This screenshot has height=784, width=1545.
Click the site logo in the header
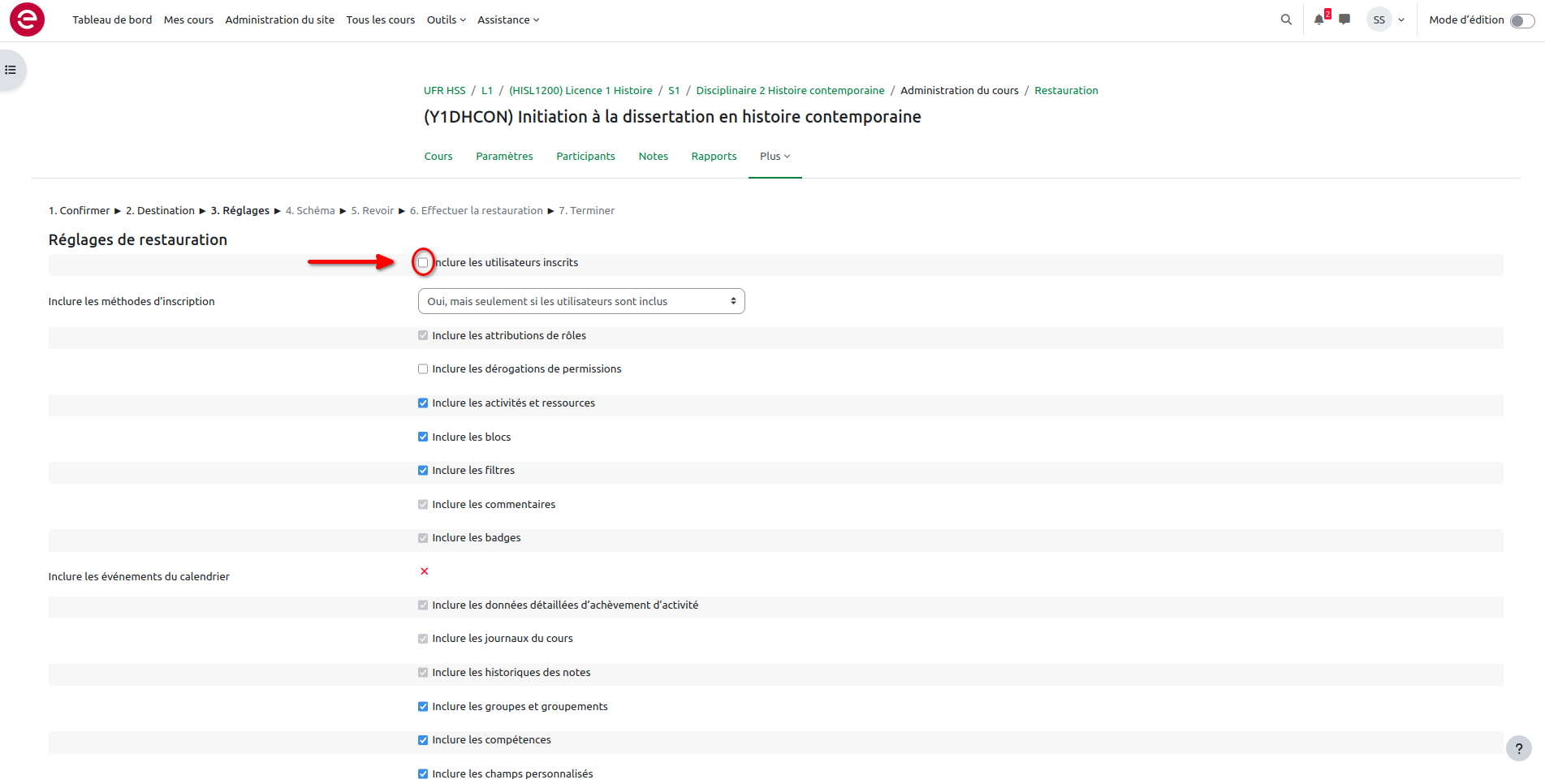27,19
